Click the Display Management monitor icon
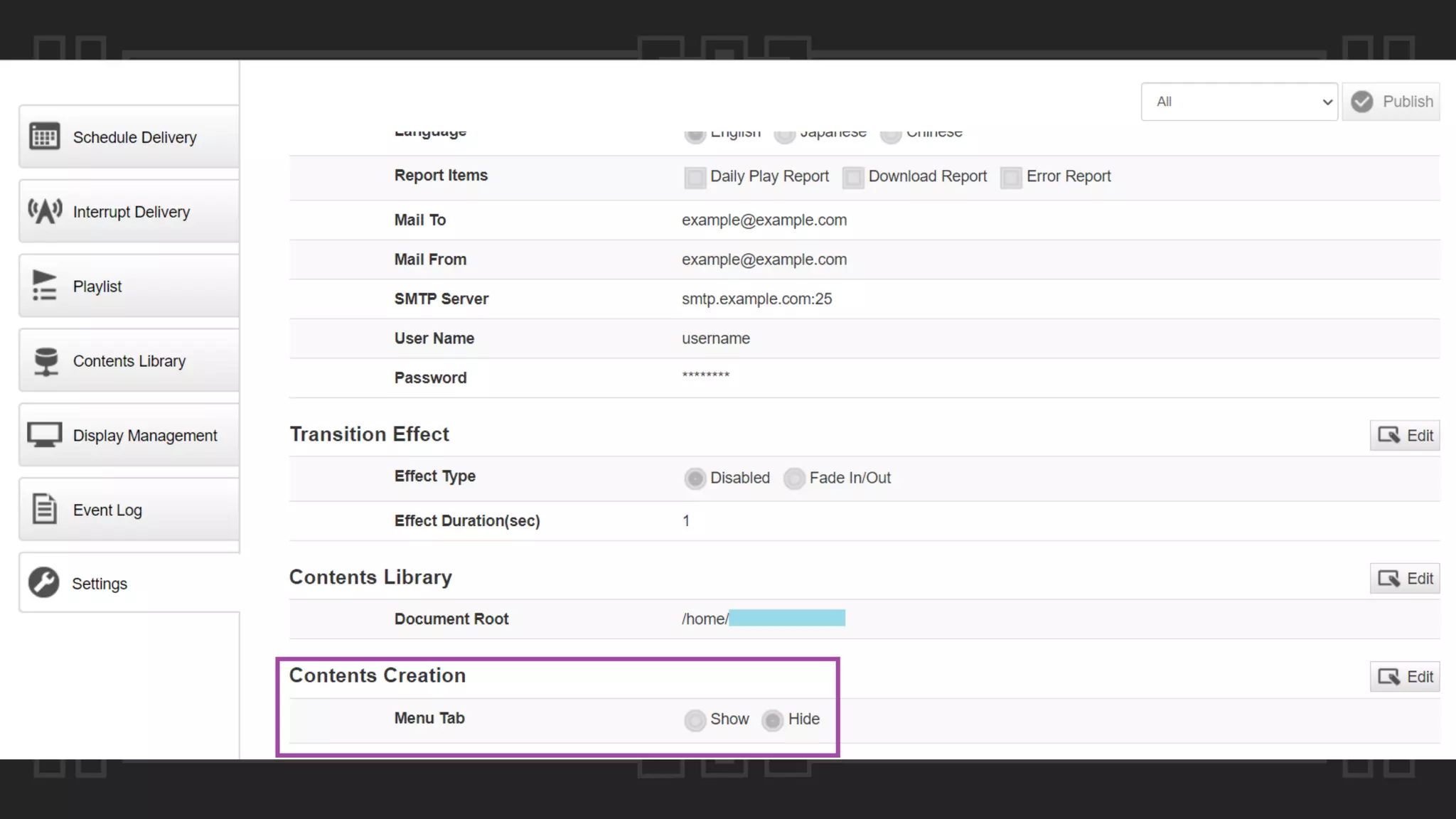Viewport: 1456px width, 819px height. pos(44,435)
